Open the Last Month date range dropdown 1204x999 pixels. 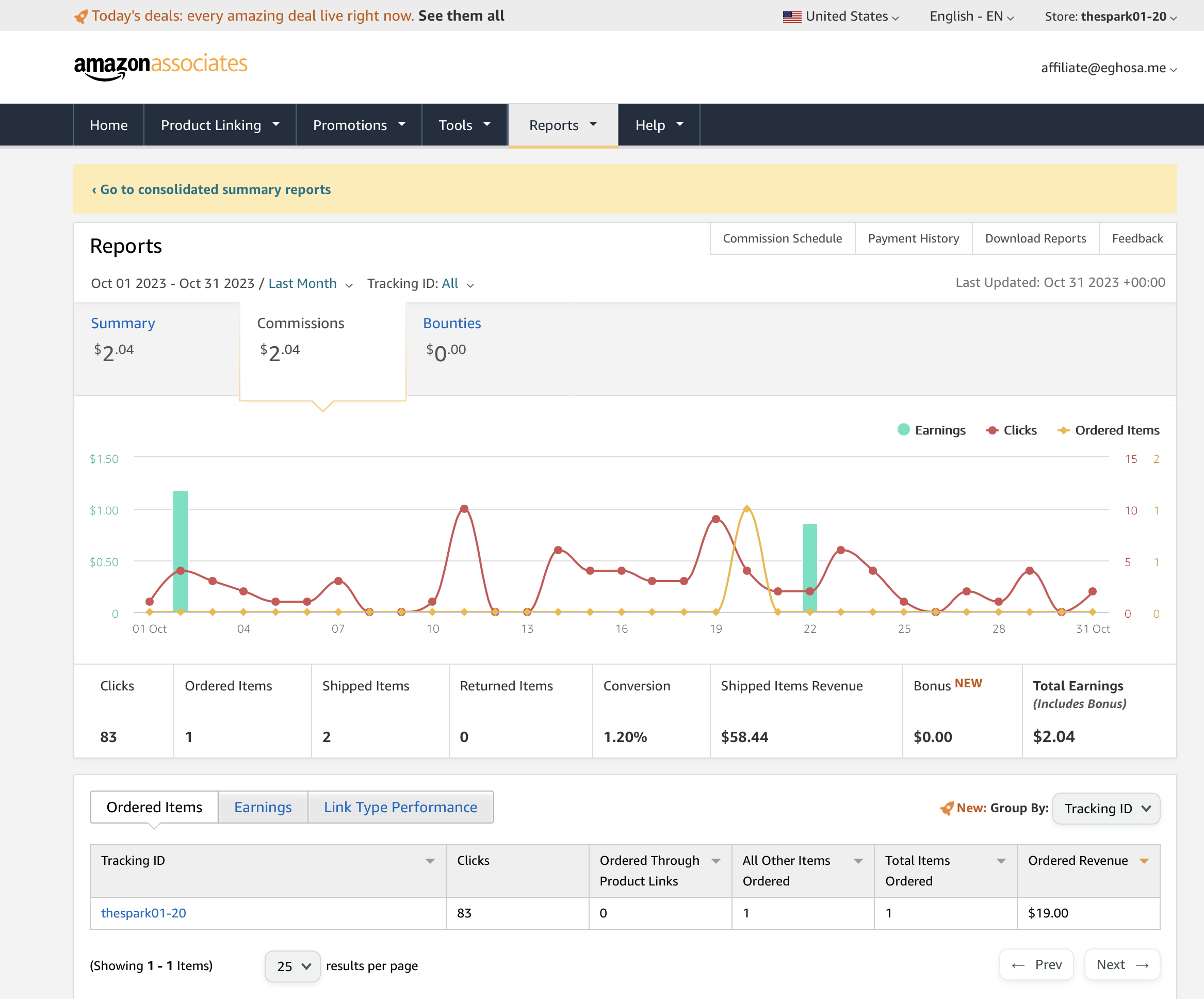pyautogui.click(x=310, y=283)
